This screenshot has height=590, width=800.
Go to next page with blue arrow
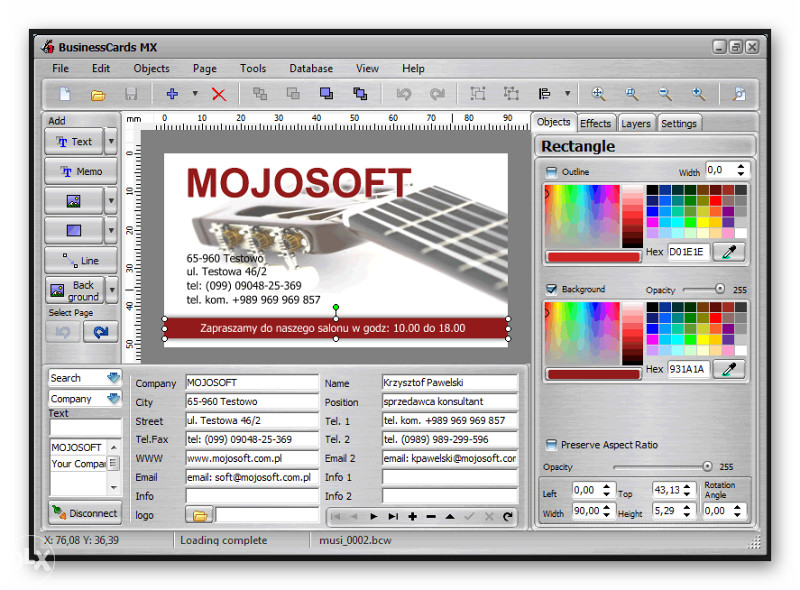(x=101, y=332)
